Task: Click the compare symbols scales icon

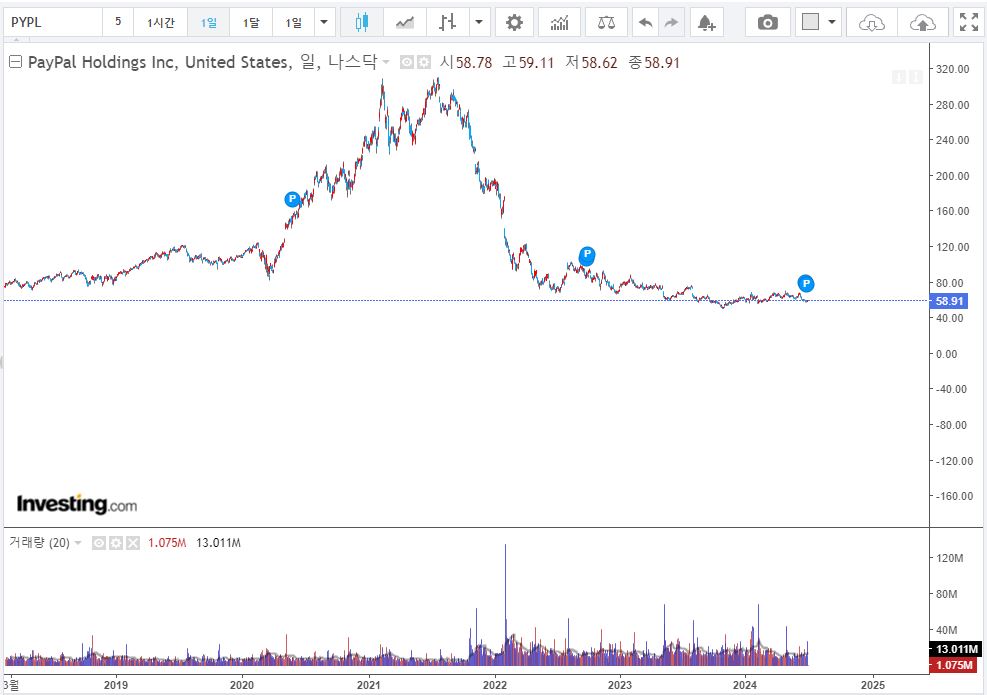Action: (x=606, y=23)
